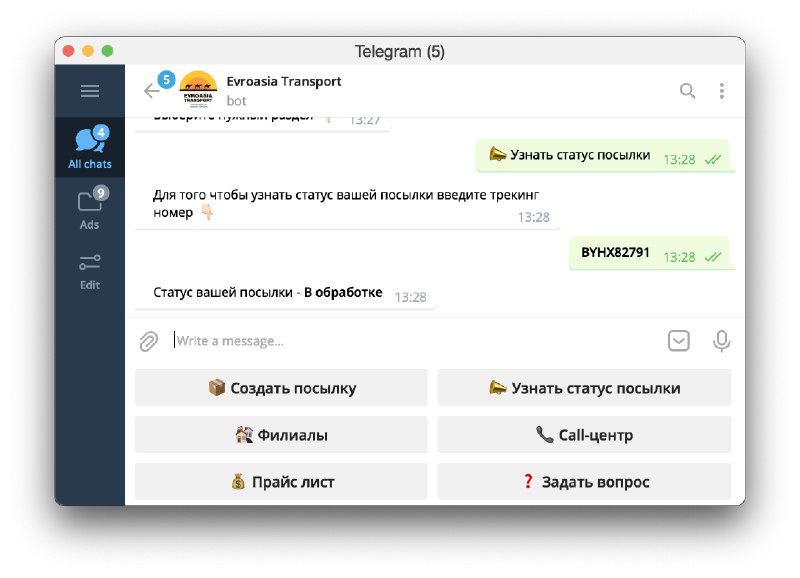800x578 pixels.
Task: Click the Создать посылку button
Action: [281, 388]
